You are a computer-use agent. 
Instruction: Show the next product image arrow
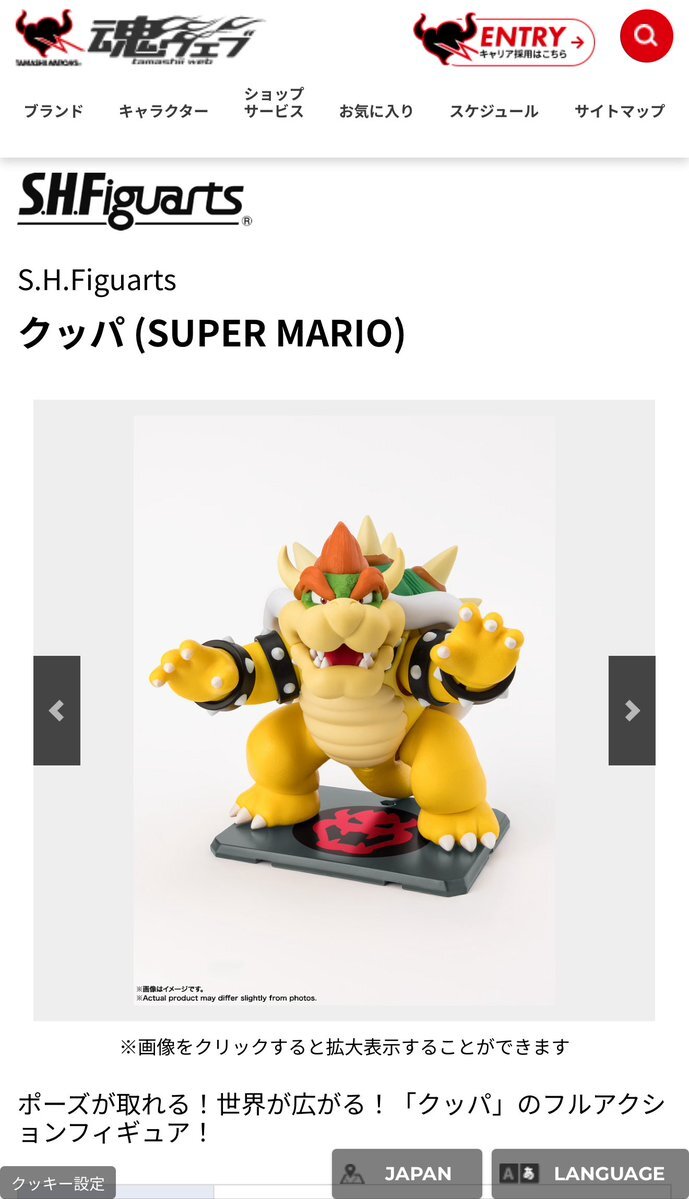point(632,710)
